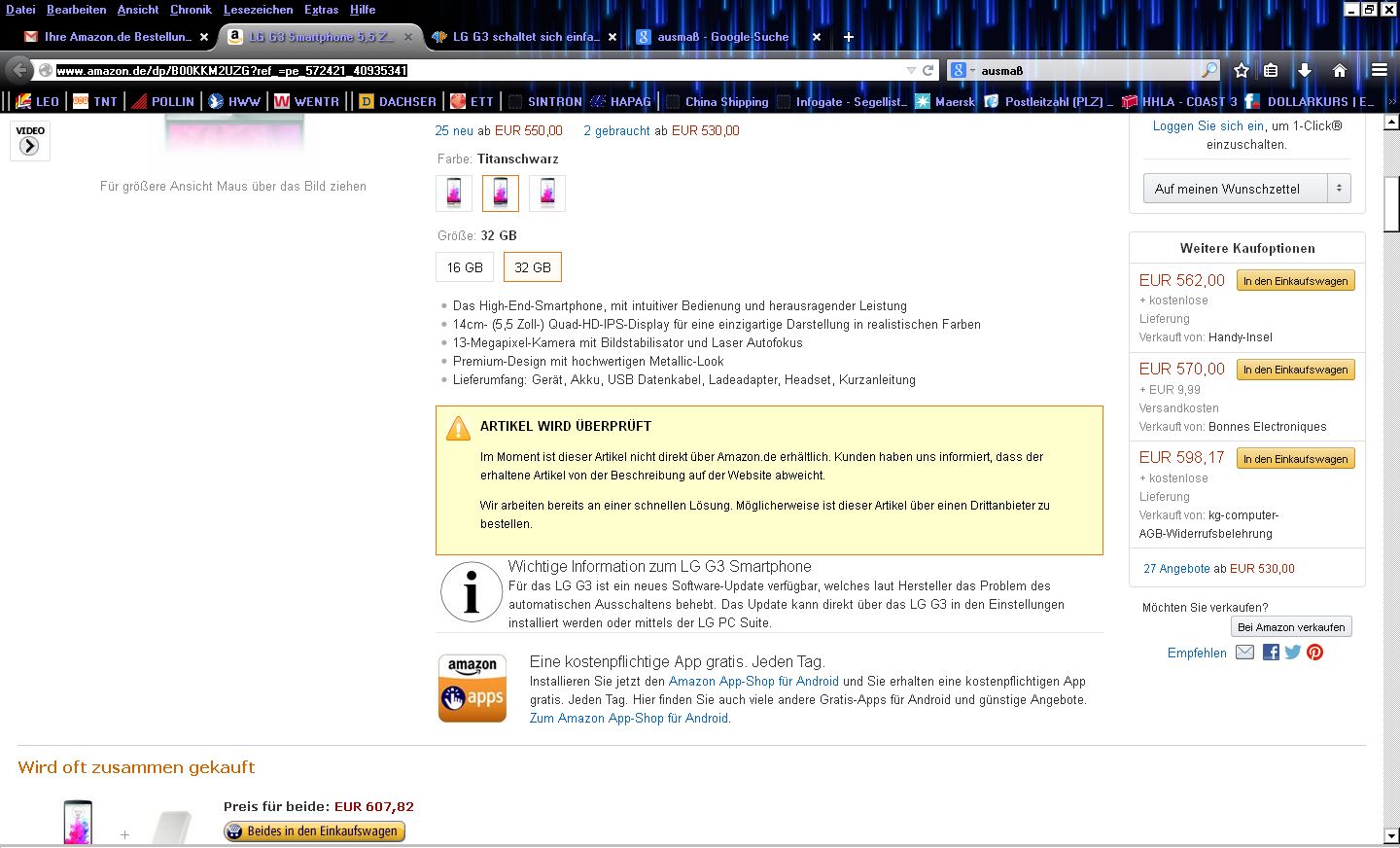The width and height of the screenshot is (1400, 848).
Task: Open TNT bookmark in bookmarks bar
Action: coord(95,101)
